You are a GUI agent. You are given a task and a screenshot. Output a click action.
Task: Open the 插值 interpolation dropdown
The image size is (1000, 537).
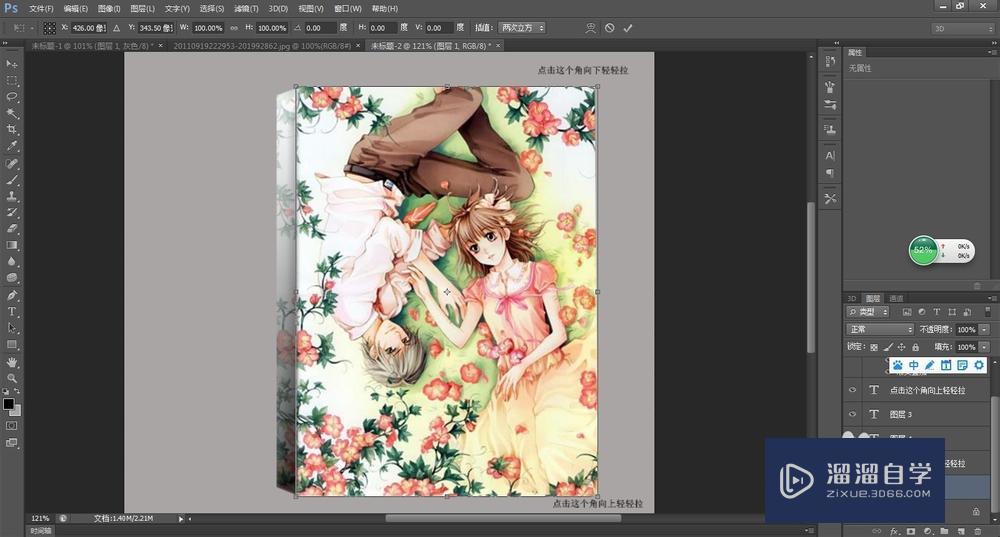click(521, 28)
